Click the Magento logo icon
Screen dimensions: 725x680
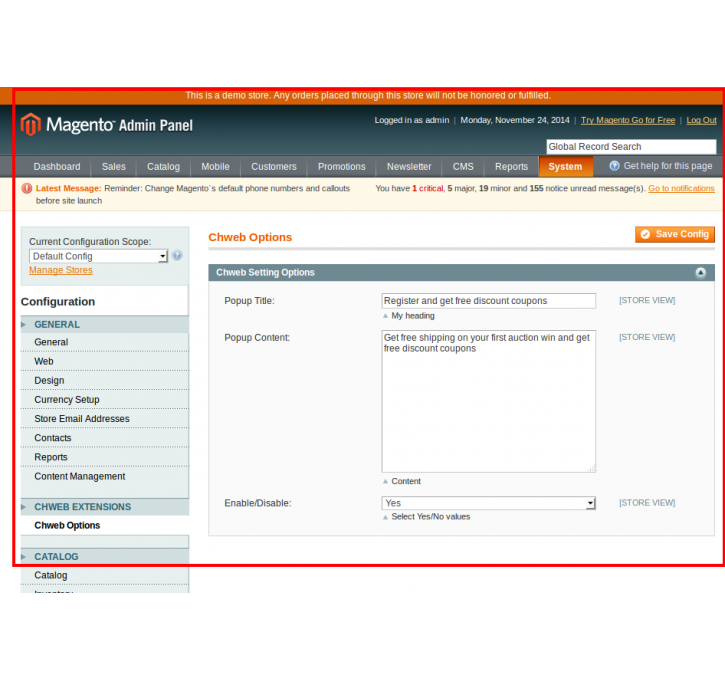(31, 124)
